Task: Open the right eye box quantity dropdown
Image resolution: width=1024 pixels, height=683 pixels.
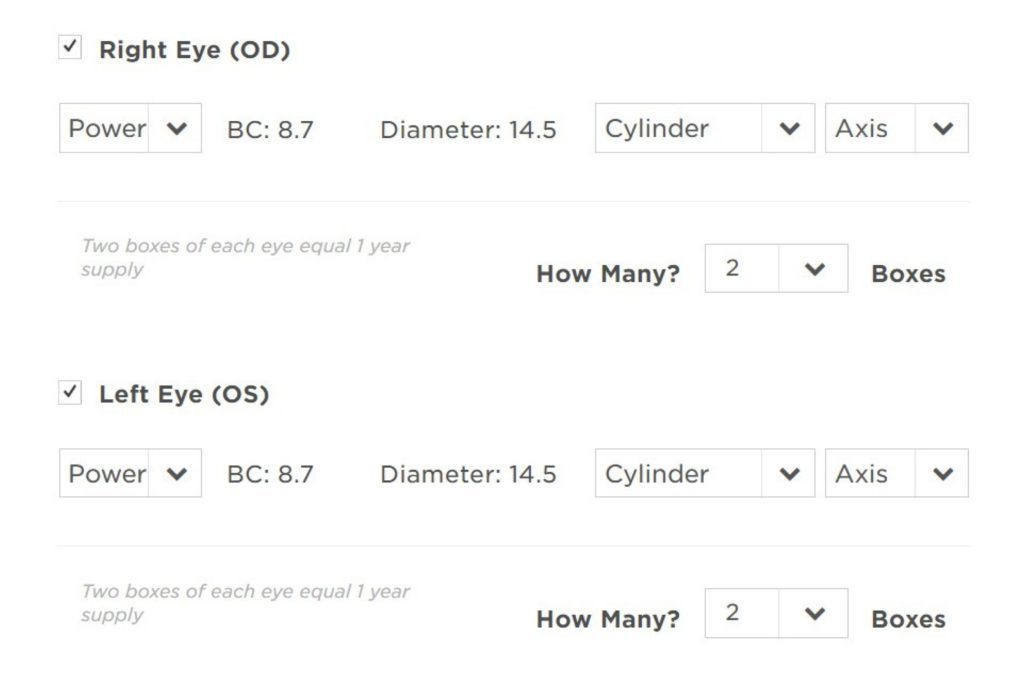Action: click(x=742, y=269)
